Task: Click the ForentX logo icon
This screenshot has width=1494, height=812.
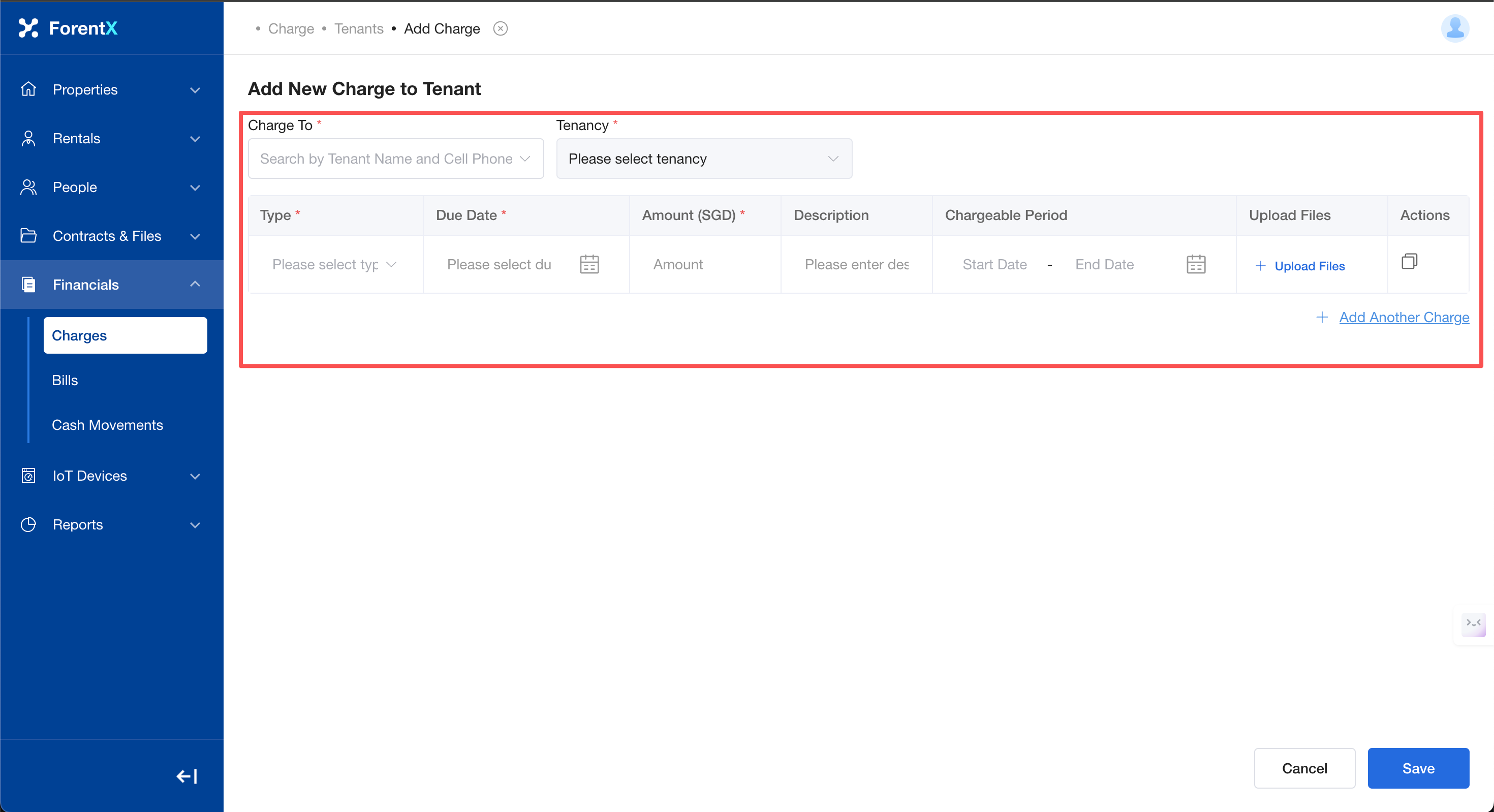Action: (x=28, y=28)
